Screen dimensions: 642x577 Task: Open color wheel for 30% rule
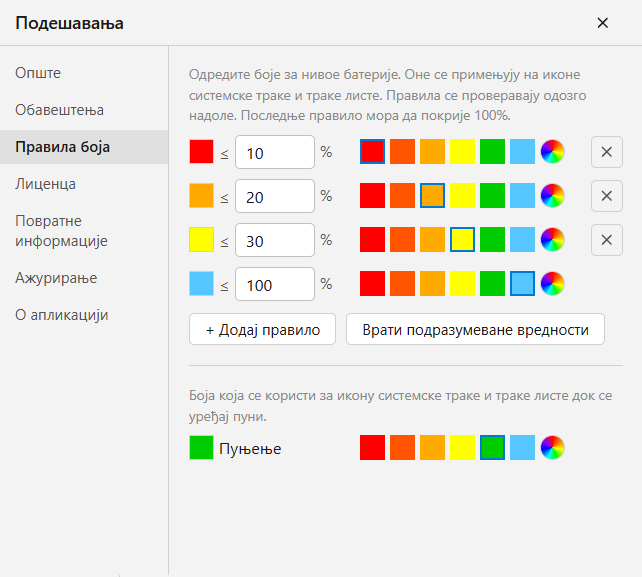(x=552, y=240)
